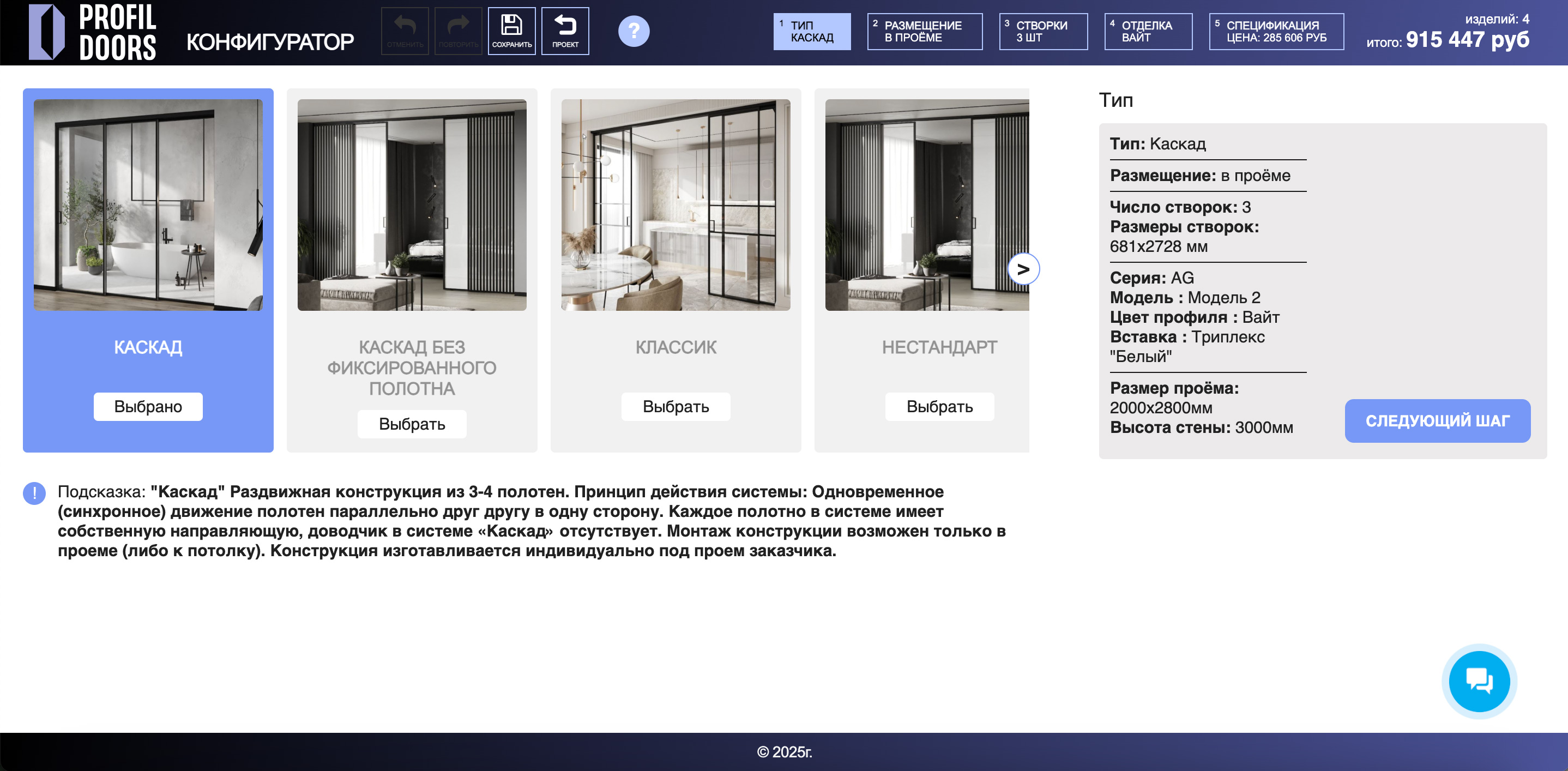Click the Каскад bathroom door thumbnail
Image resolution: width=1568 pixels, height=771 pixels.
tap(148, 205)
